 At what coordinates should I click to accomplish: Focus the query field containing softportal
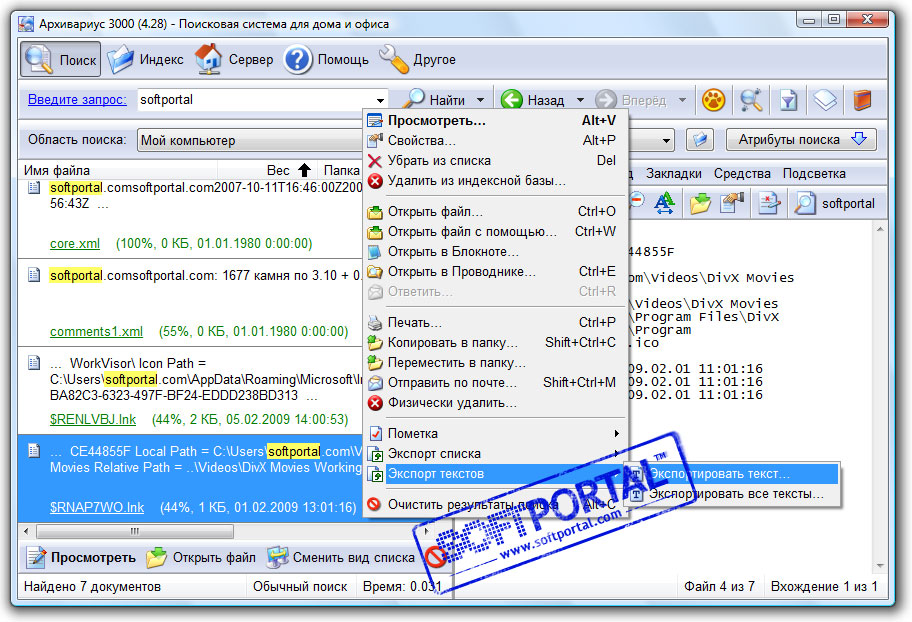[255, 99]
